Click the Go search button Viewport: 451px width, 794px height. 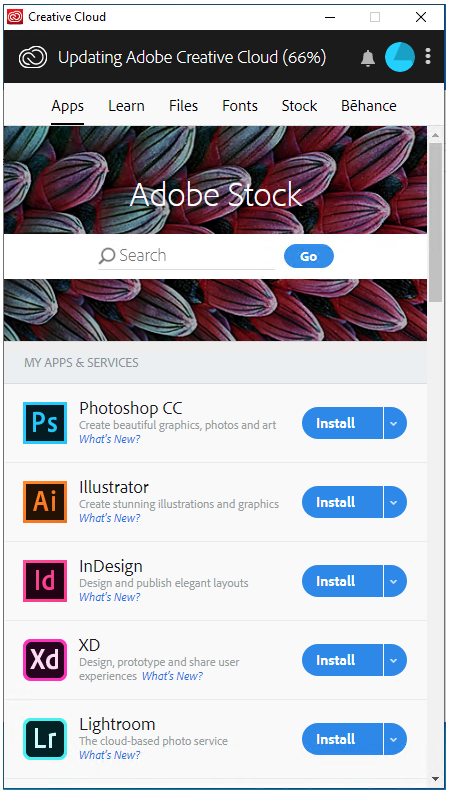click(309, 256)
